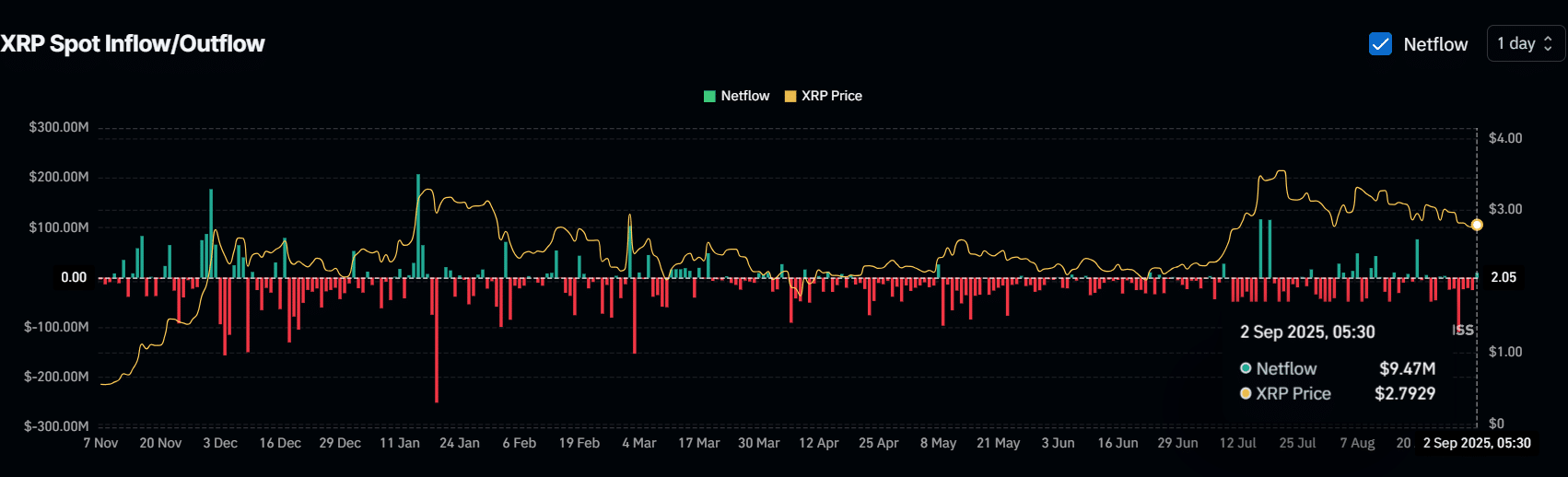Click the 16 Dec date label
This screenshot has width=1568, height=477.
pyautogui.click(x=280, y=443)
